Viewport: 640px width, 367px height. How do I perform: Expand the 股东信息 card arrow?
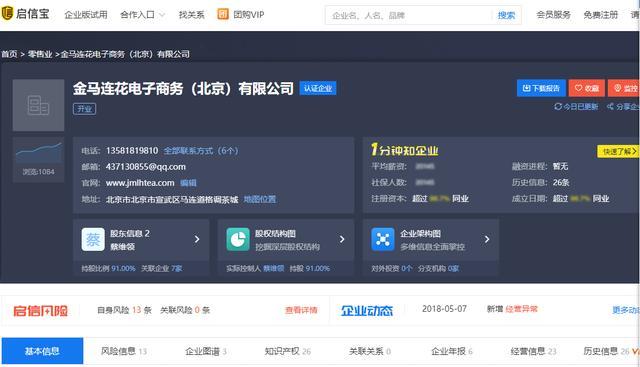pyautogui.click(x=197, y=239)
